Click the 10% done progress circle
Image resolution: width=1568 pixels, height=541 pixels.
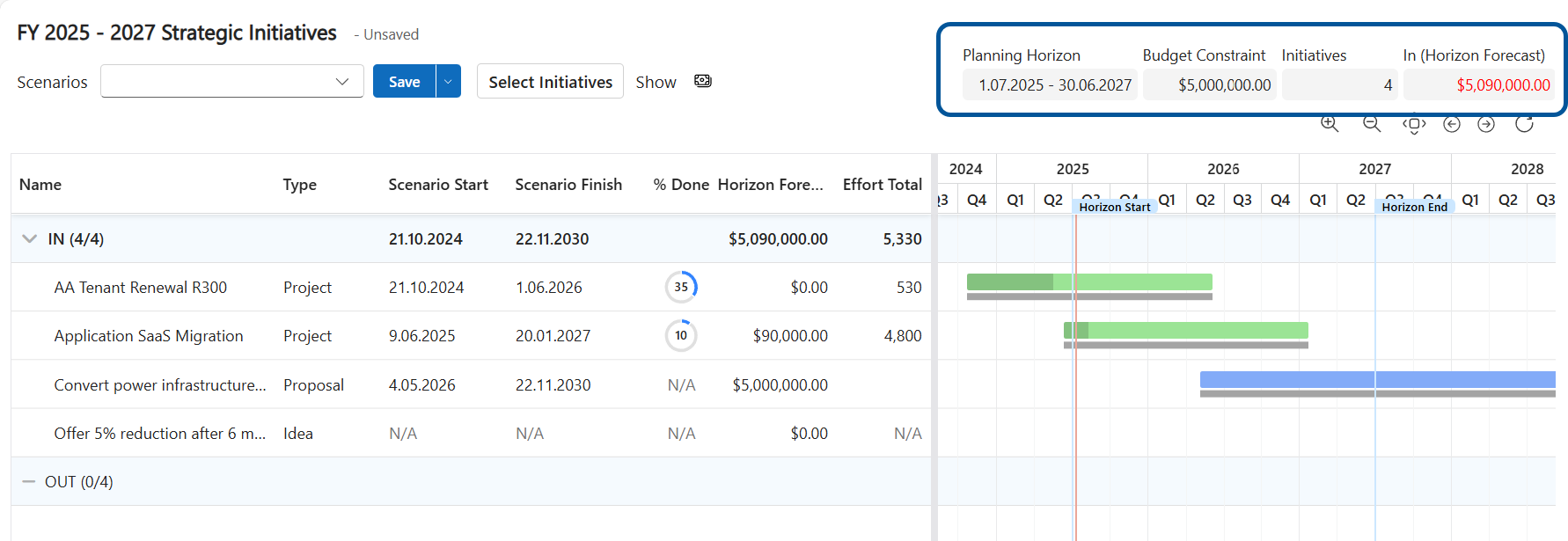(681, 335)
